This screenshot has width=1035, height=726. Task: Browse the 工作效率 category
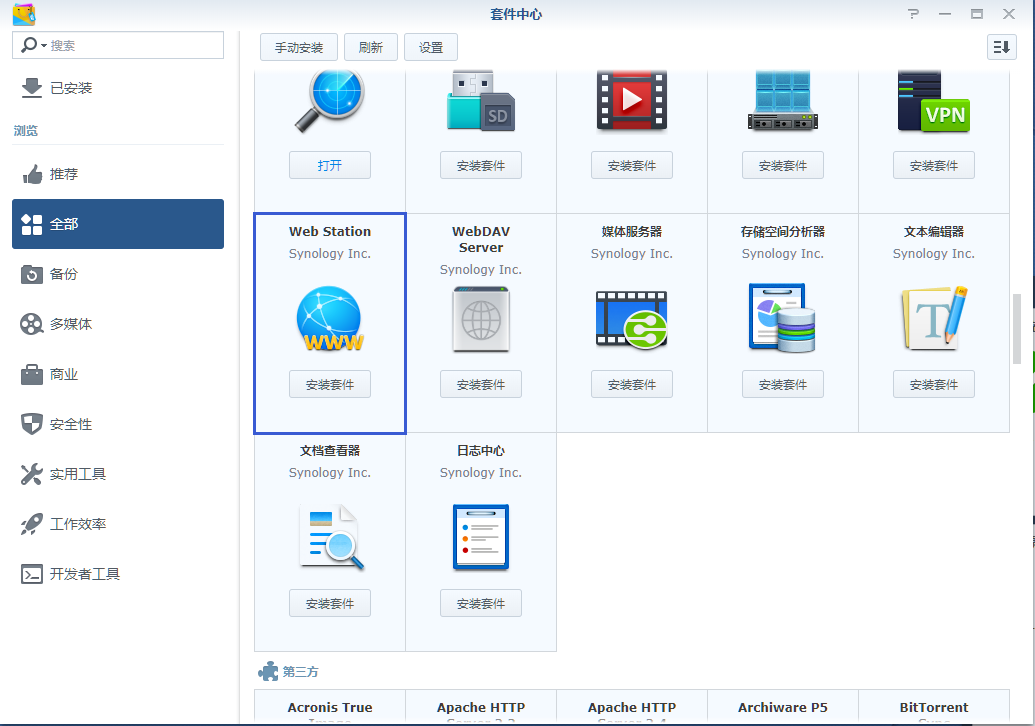tap(118, 524)
